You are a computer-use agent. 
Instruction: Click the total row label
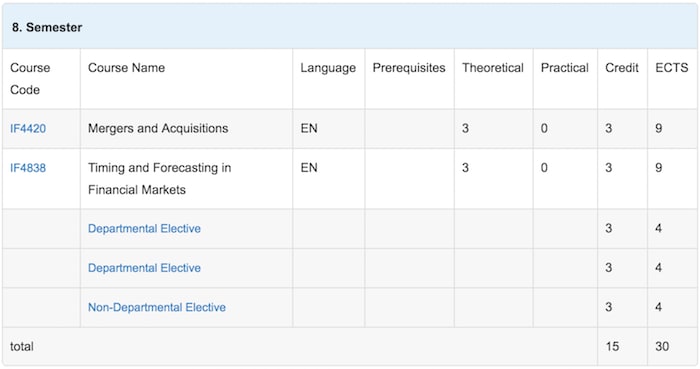click(x=22, y=347)
